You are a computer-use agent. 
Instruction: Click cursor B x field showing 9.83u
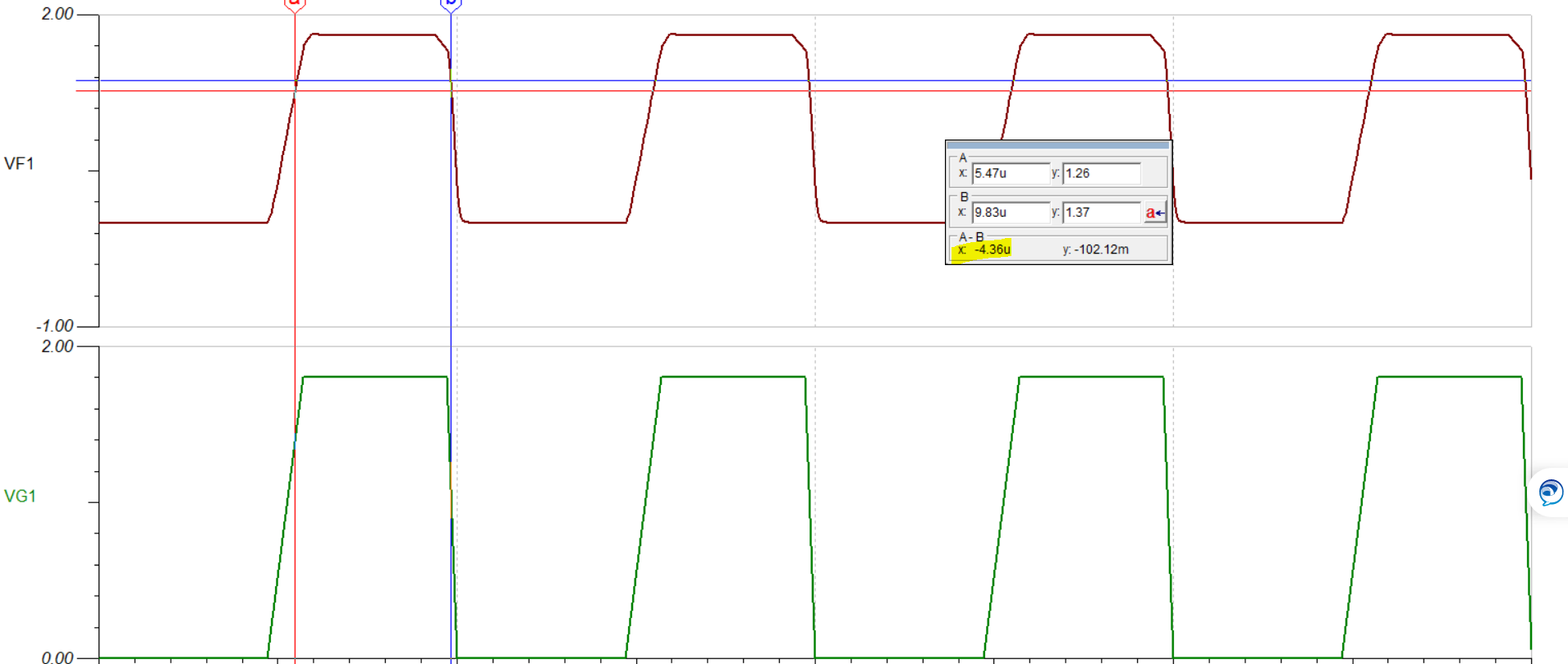pos(1011,213)
